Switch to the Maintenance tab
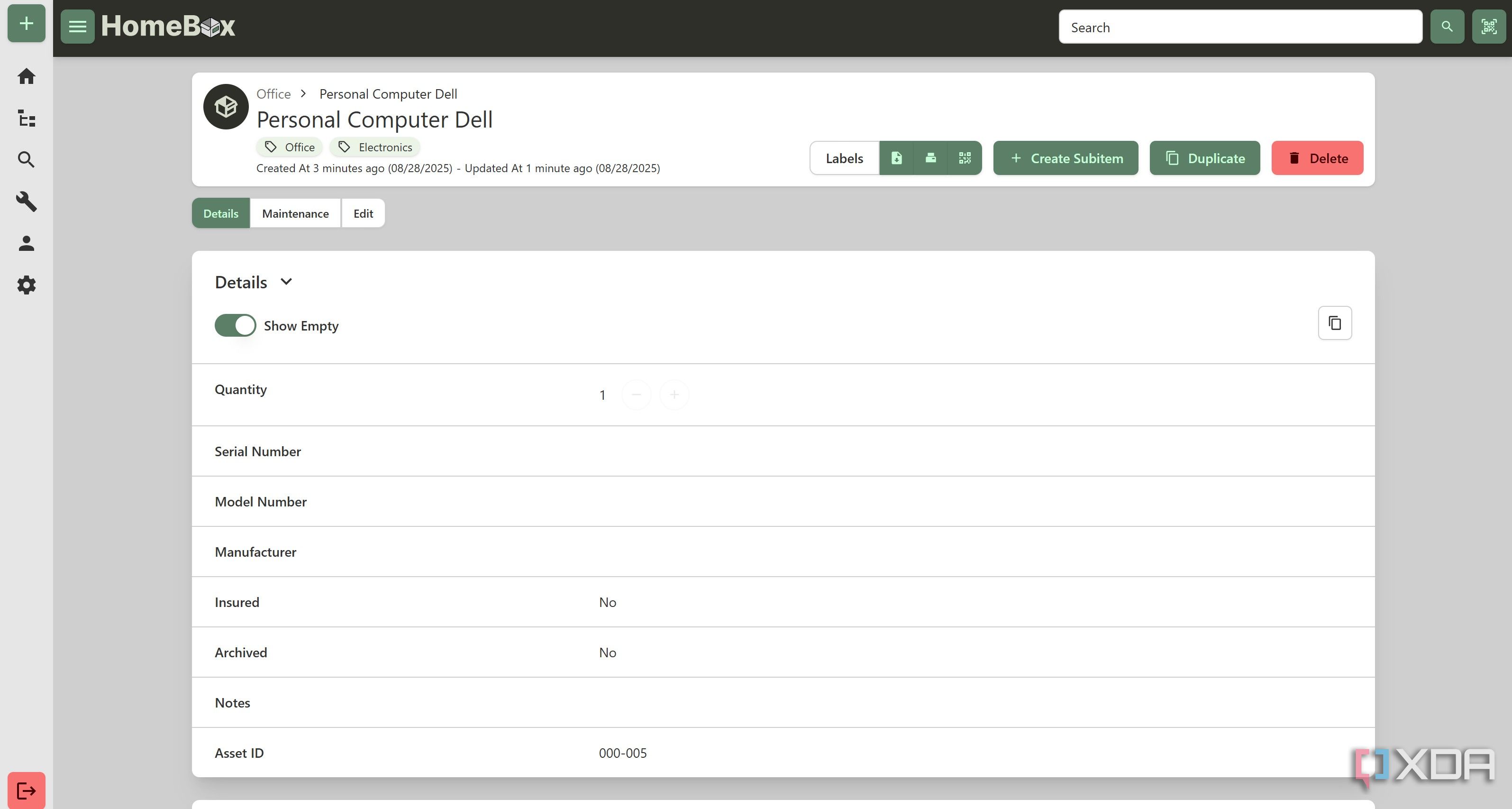 tap(295, 213)
